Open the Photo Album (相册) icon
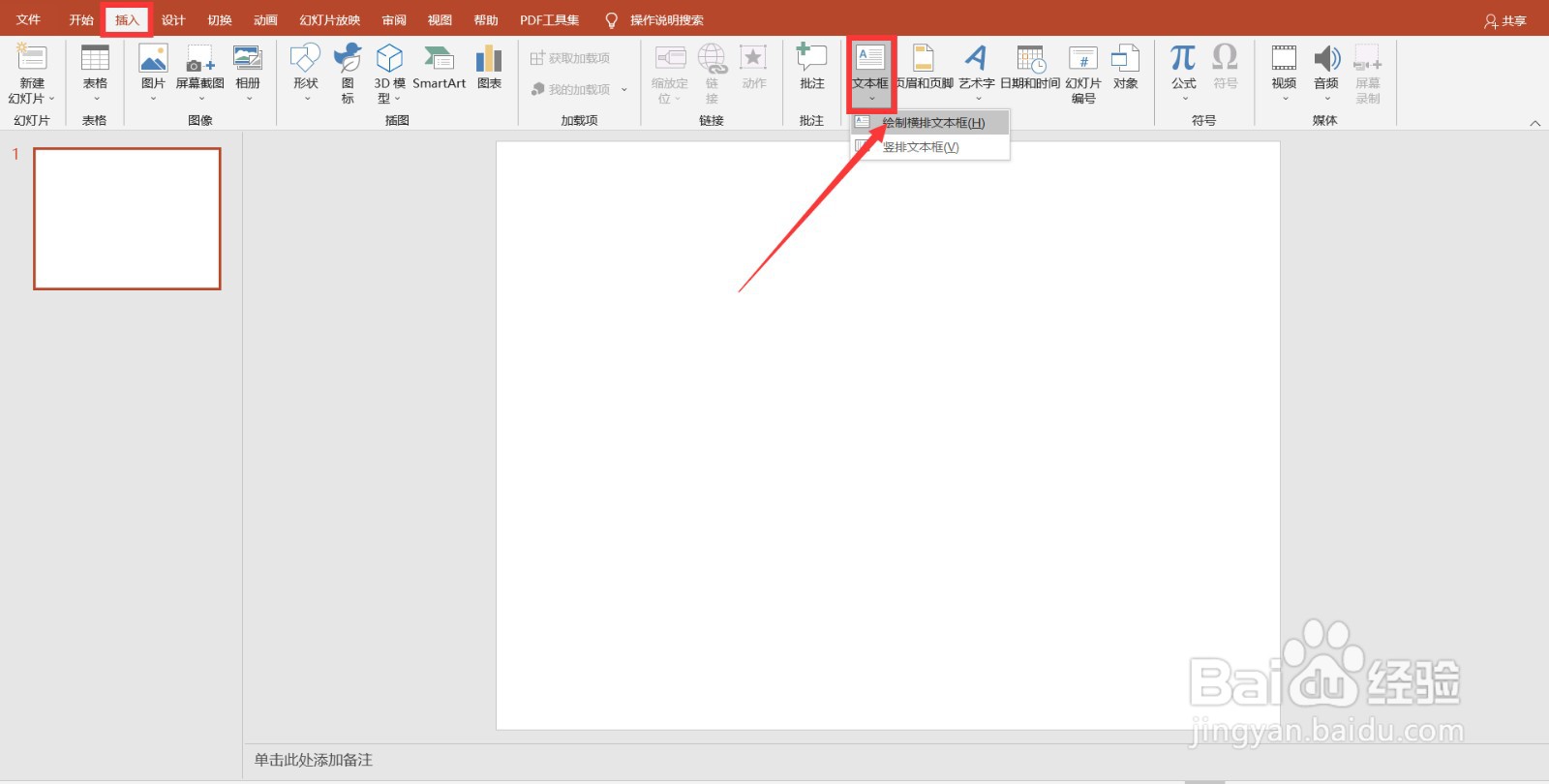This screenshot has width=1549, height=784. pyautogui.click(x=248, y=58)
